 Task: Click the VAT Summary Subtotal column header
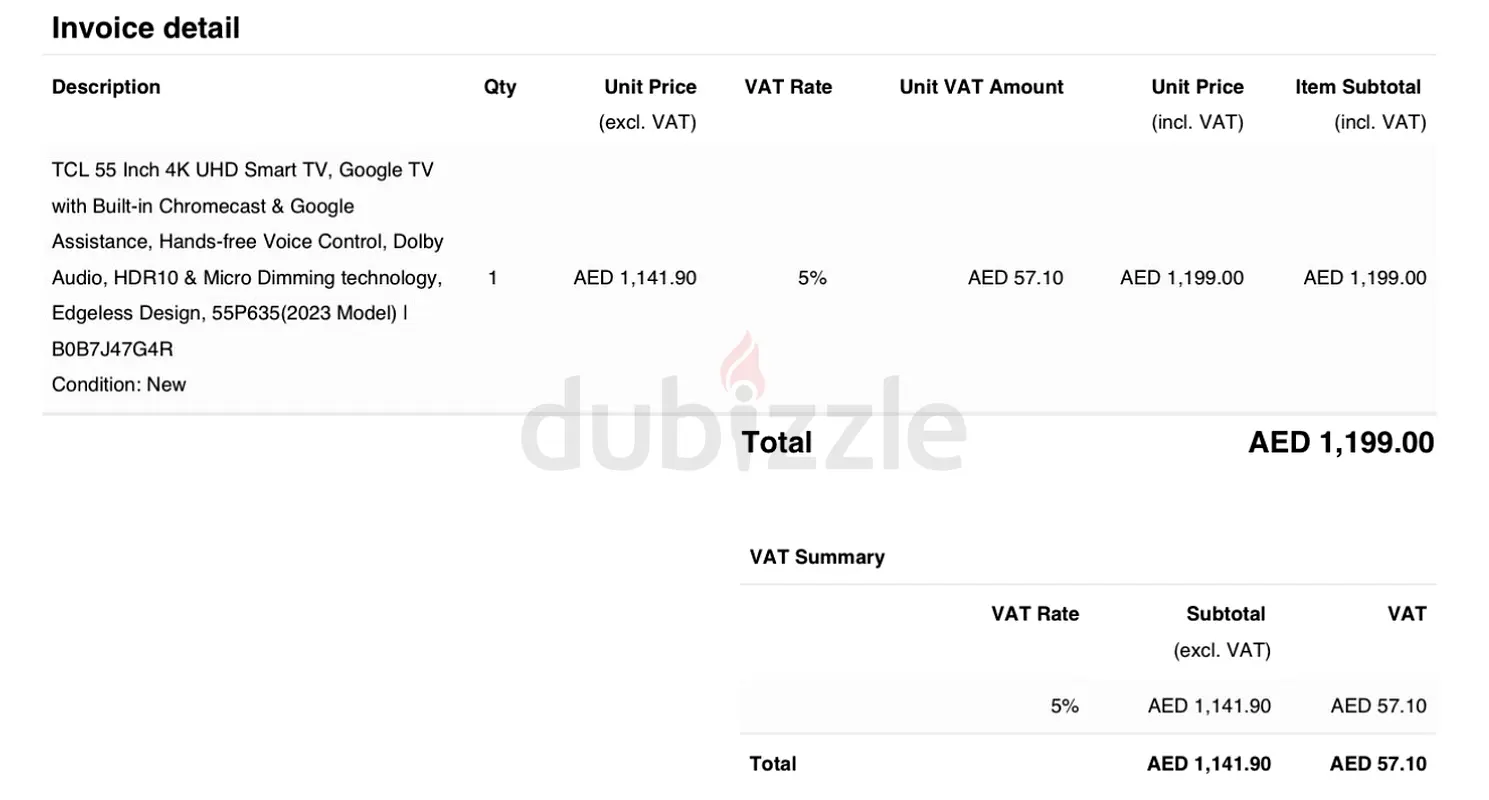click(1225, 614)
